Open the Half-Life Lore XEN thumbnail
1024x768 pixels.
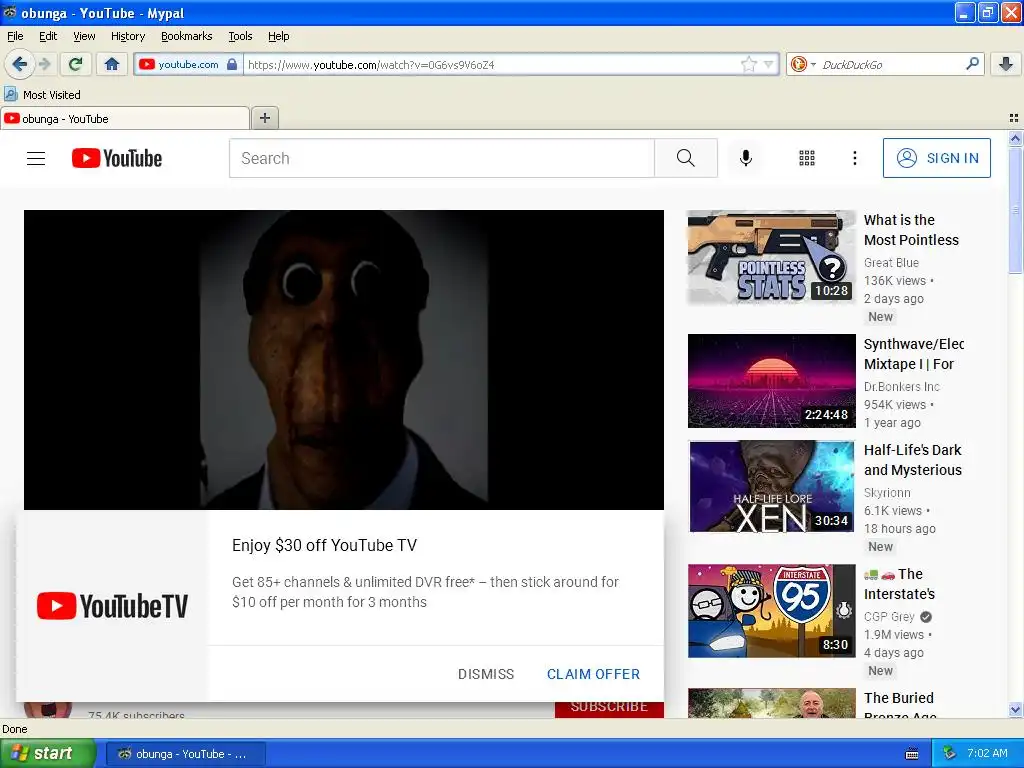coord(771,487)
